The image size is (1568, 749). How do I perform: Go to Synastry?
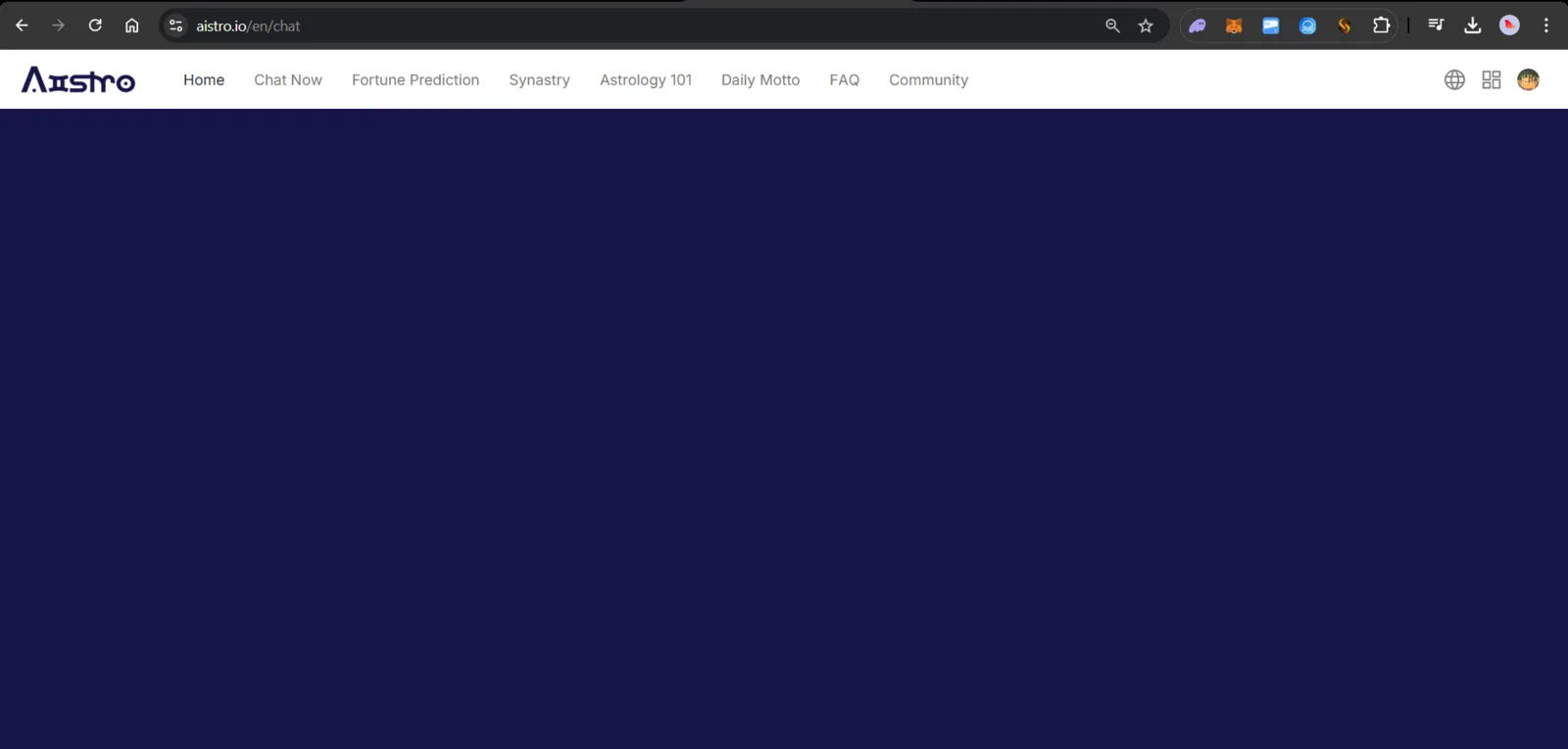coord(539,79)
